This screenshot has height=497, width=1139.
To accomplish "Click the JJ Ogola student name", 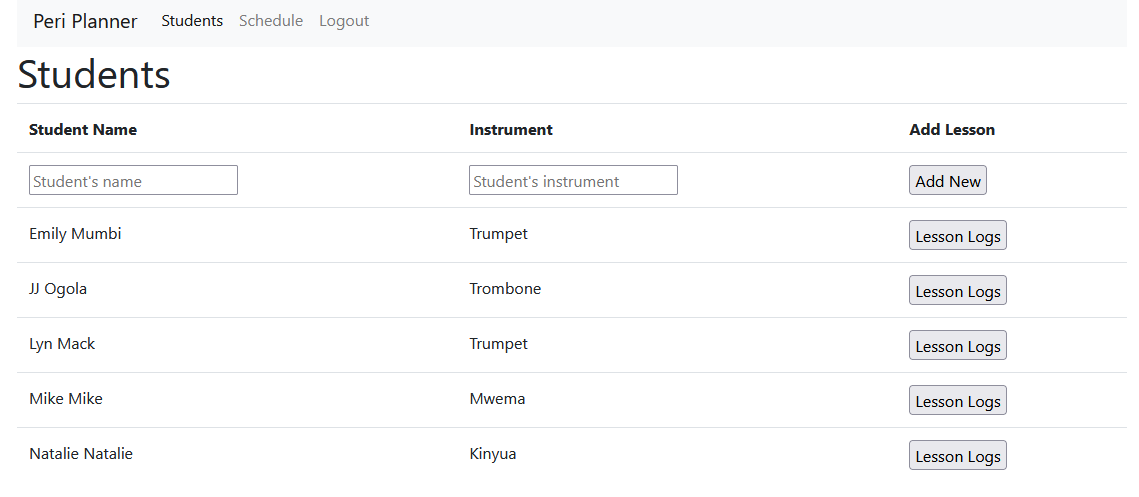I will coord(58,289).
